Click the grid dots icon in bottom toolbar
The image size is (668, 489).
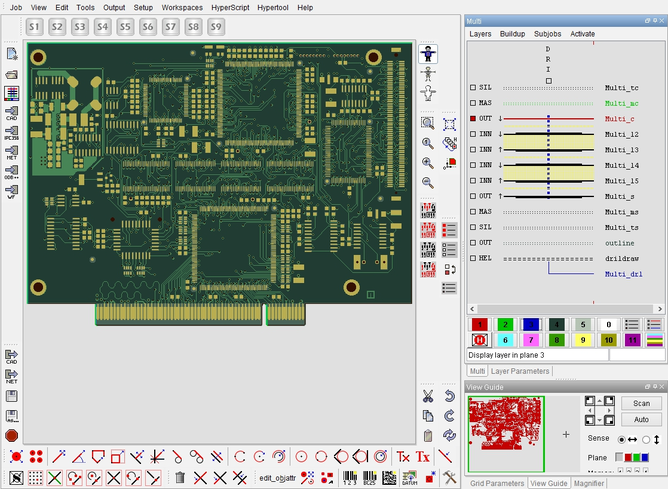pos(35,477)
